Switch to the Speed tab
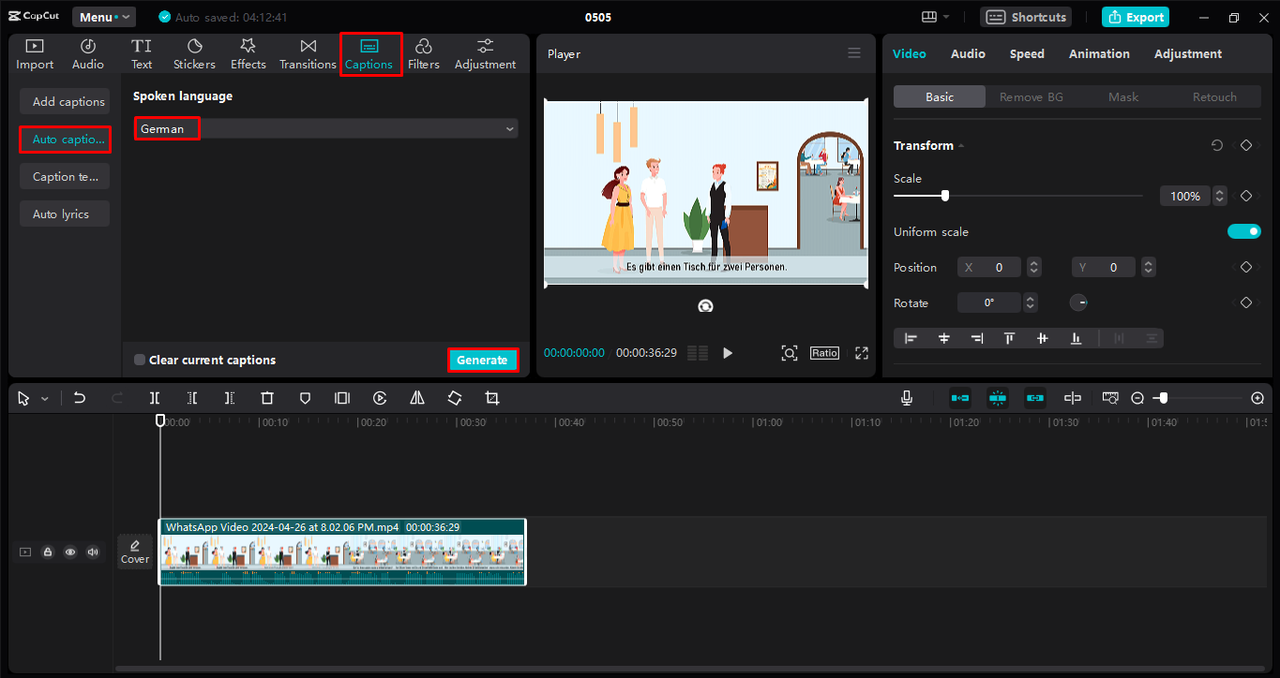Viewport: 1280px width, 678px height. tap(1026, 54)
